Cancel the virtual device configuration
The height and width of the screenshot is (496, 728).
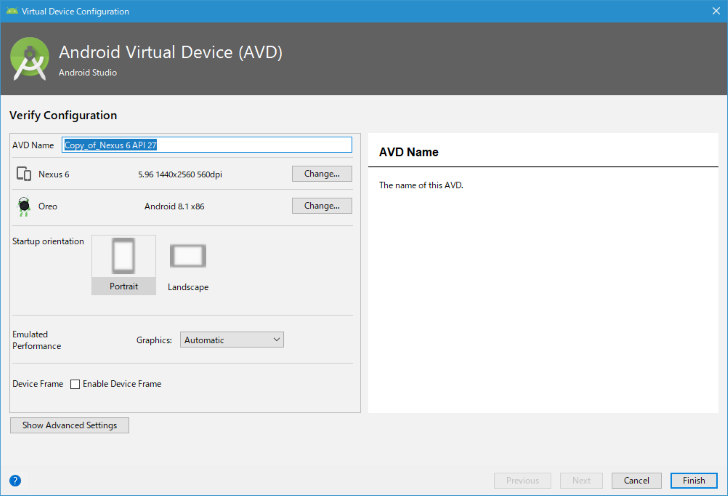[x=637, y=481]
